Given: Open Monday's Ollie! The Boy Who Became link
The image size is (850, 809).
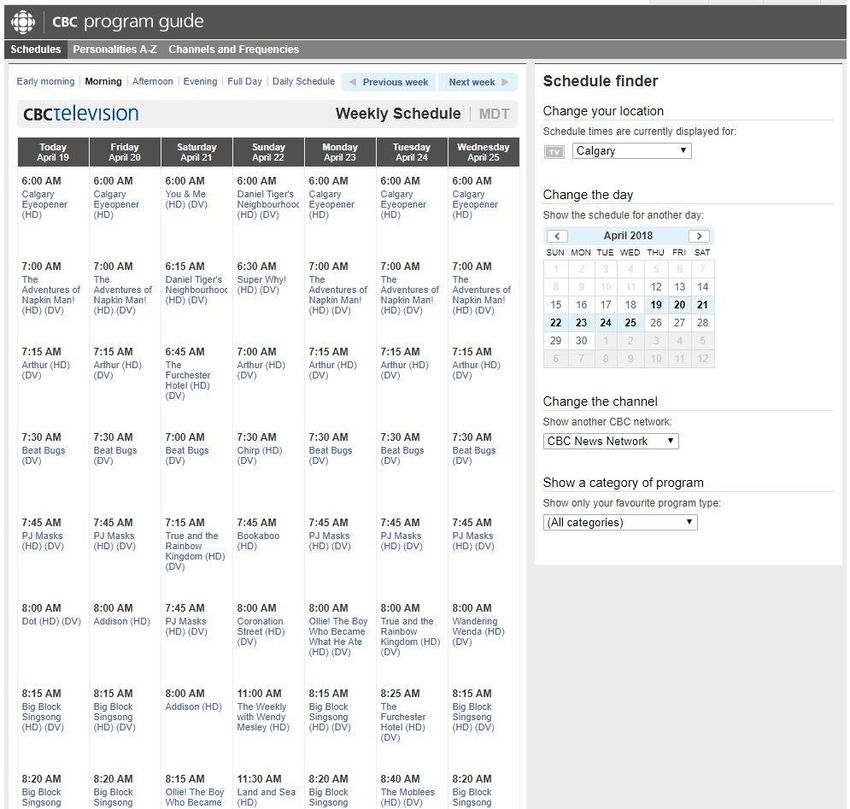Looking at the screenshot, I should (338, 637).
